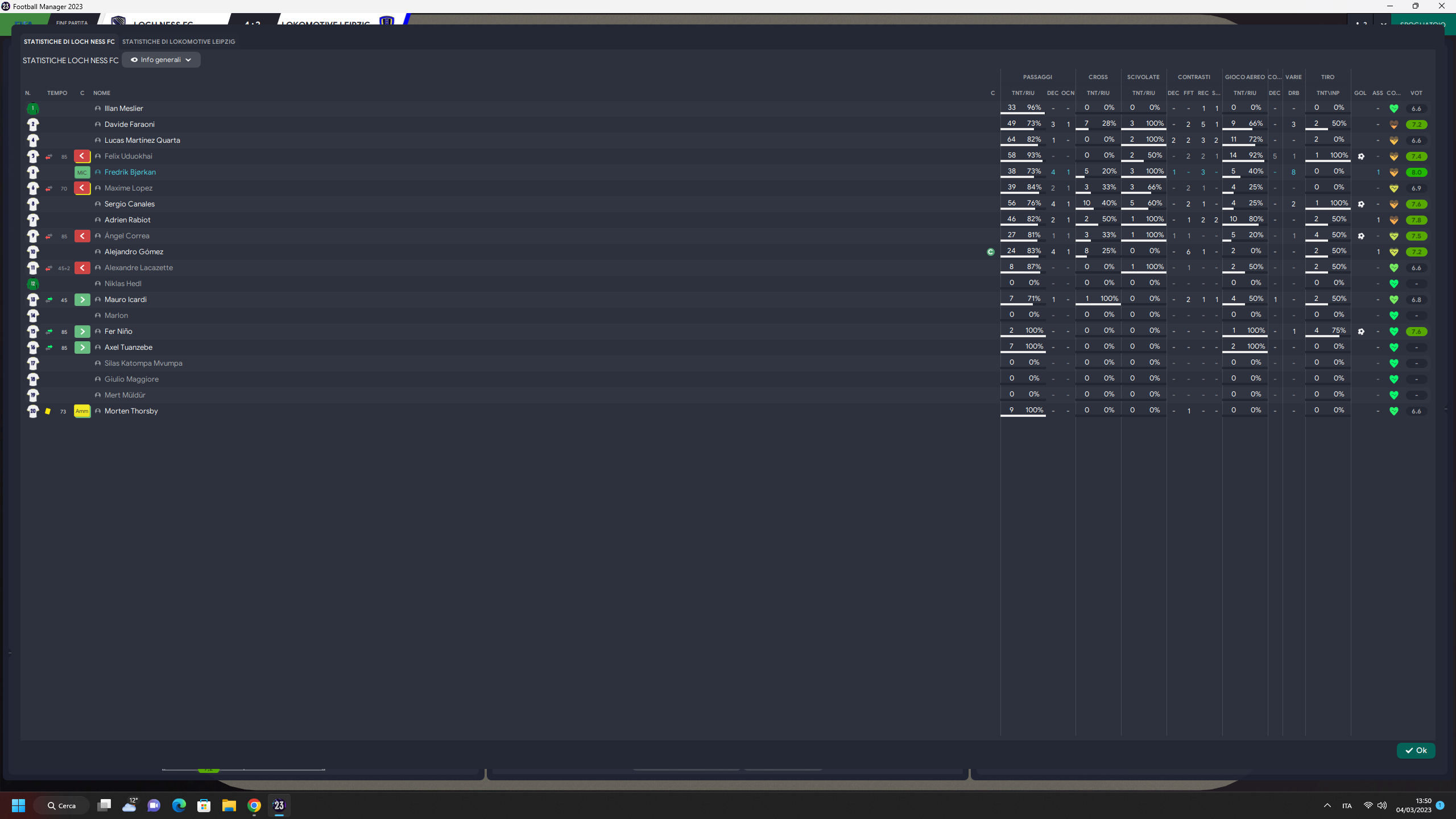Sort by the DRB column header
The width and height of the screenshot is (1456, 819).
pos(1294,93)
